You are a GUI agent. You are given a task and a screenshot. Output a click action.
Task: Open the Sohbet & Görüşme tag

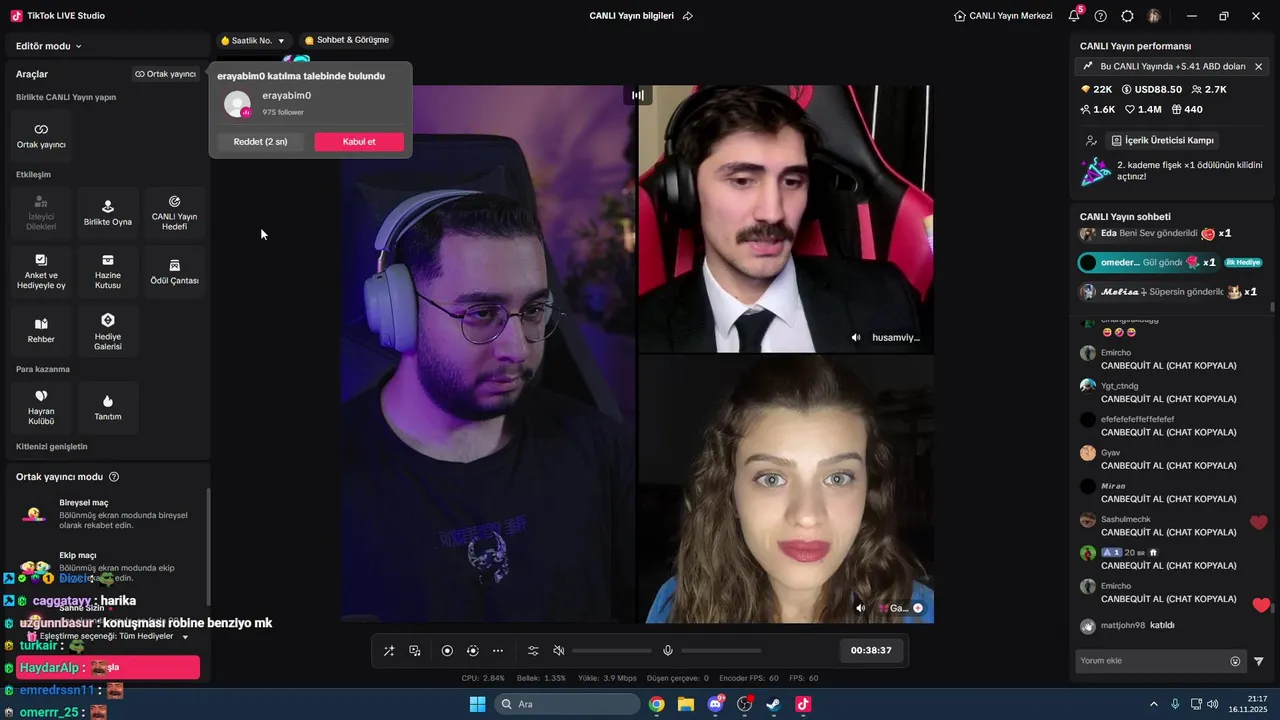(x=346, y=40)
